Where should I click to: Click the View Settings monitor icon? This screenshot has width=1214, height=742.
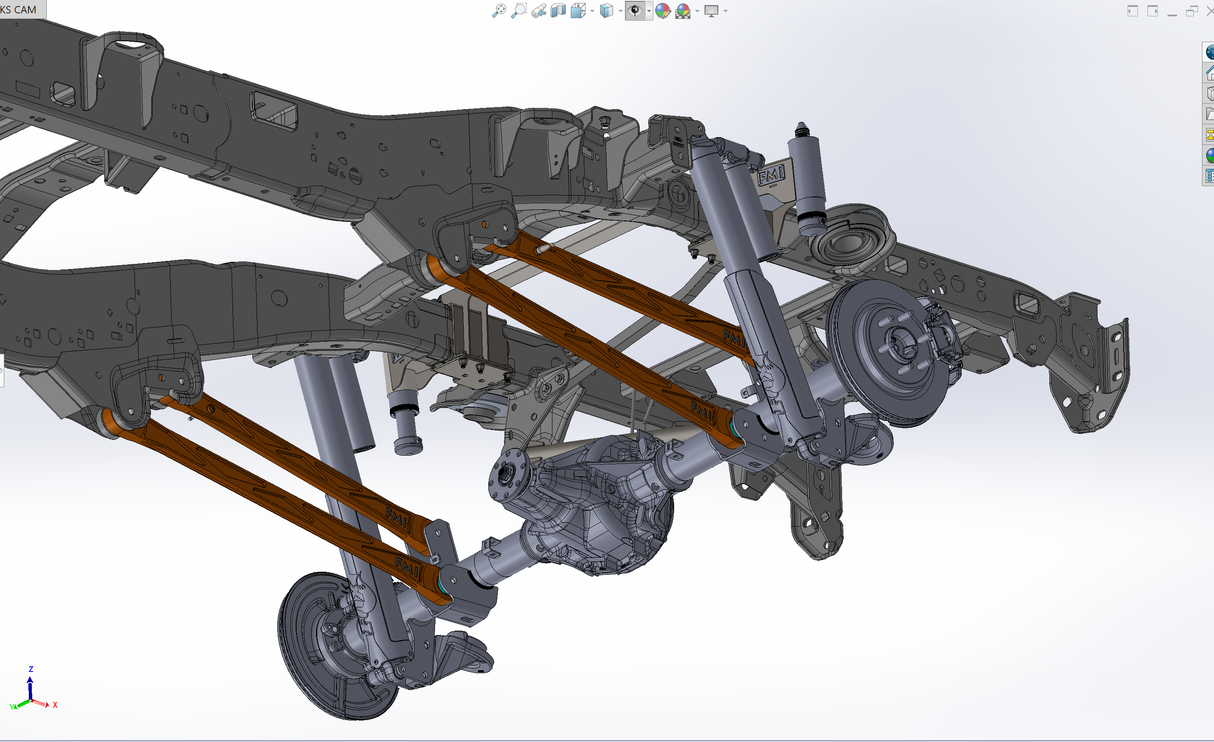[712, 10]
